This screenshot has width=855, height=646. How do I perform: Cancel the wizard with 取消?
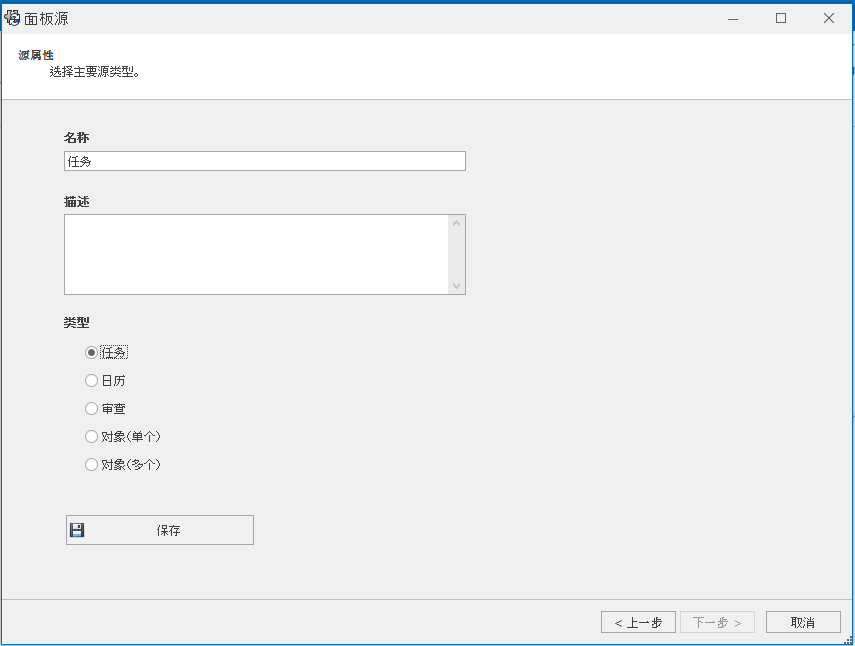click(x=803, y=622)
